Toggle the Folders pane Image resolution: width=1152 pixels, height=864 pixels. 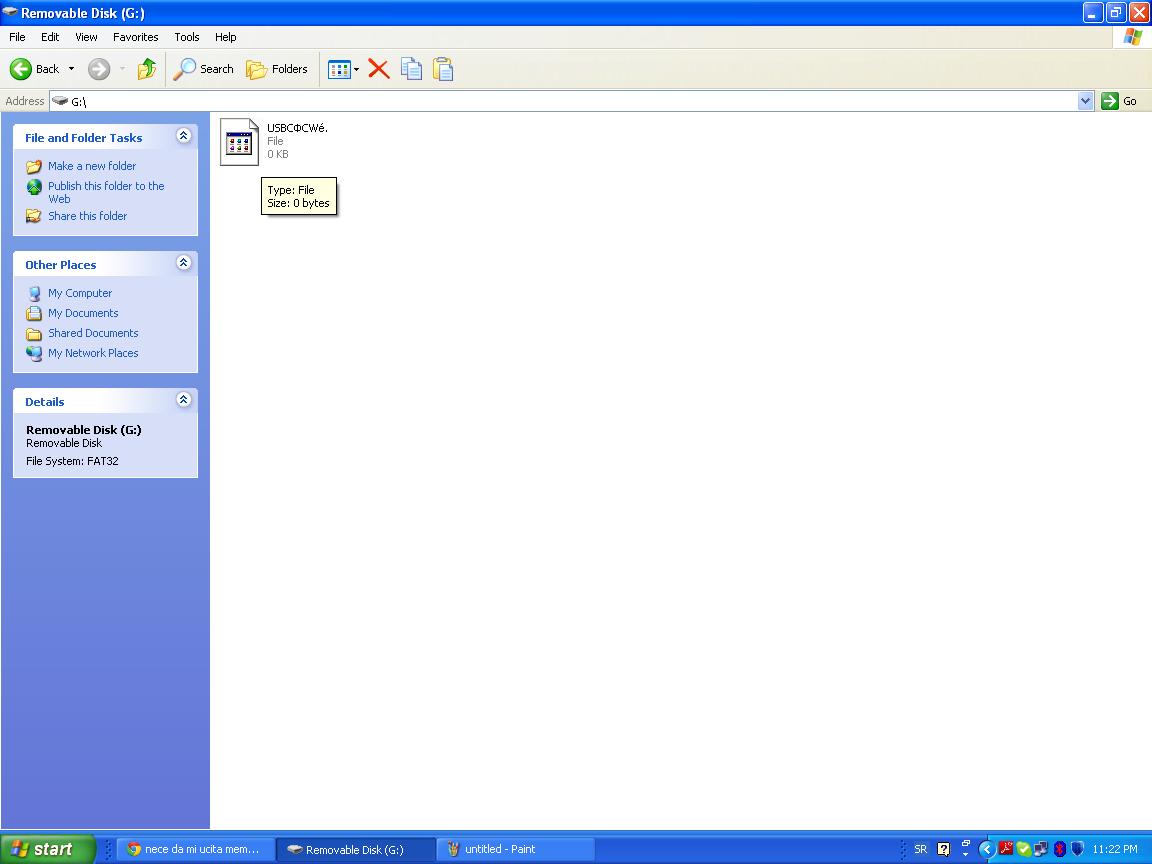(277, 69)
